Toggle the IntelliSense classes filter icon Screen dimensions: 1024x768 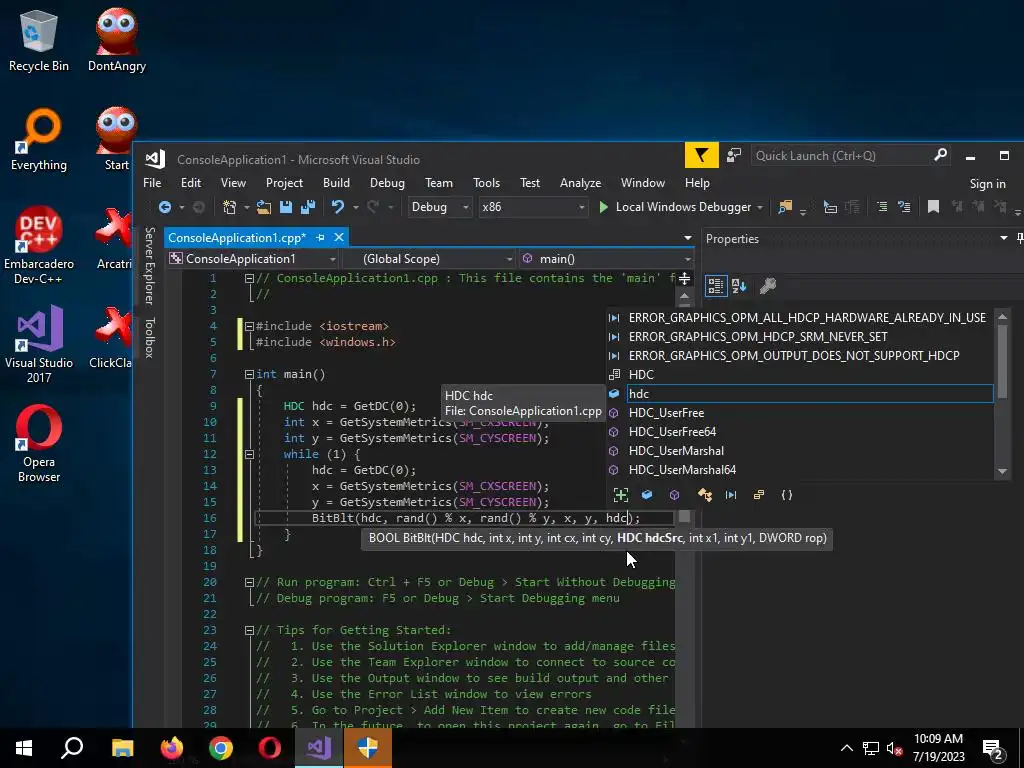pyautogui.click(x=705, y=495)
